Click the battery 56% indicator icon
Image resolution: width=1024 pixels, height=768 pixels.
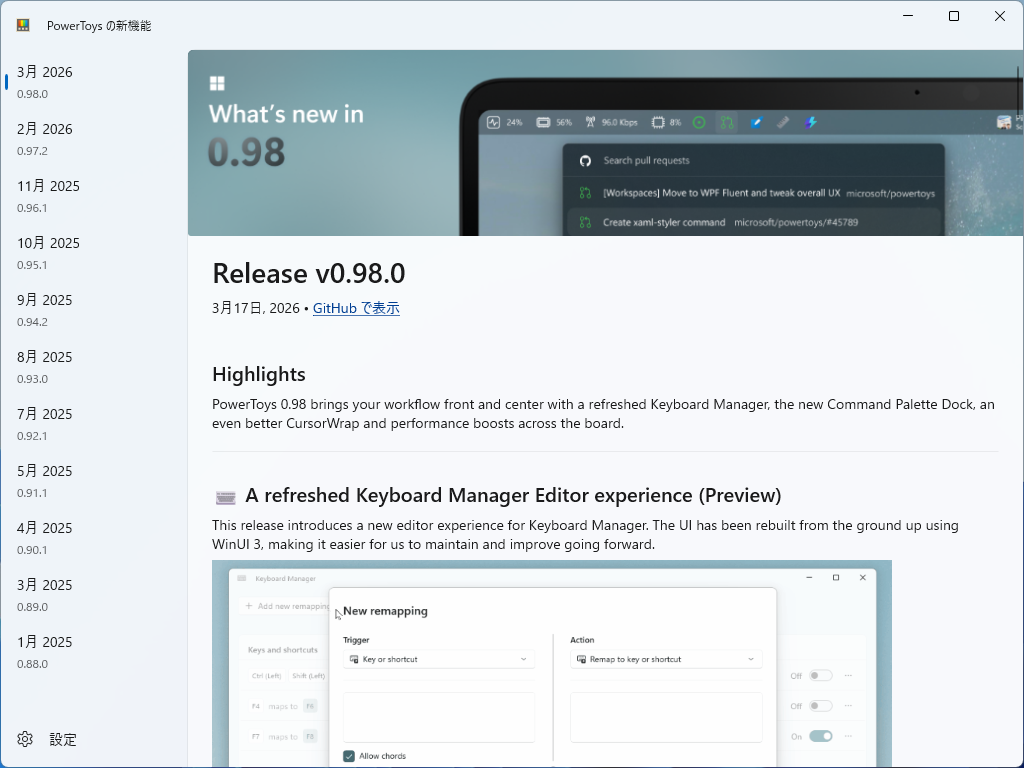point(544,122)
